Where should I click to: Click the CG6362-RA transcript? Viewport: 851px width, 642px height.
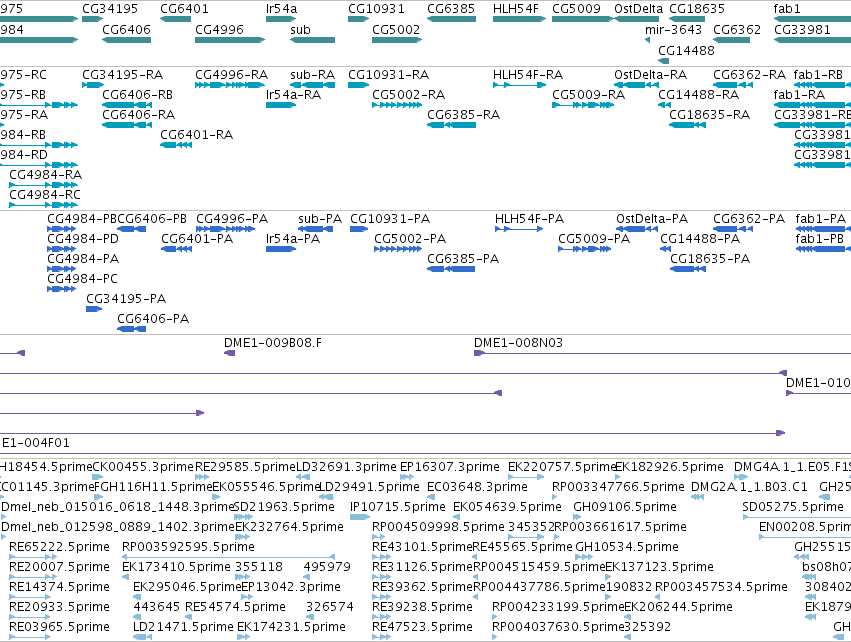731,85
